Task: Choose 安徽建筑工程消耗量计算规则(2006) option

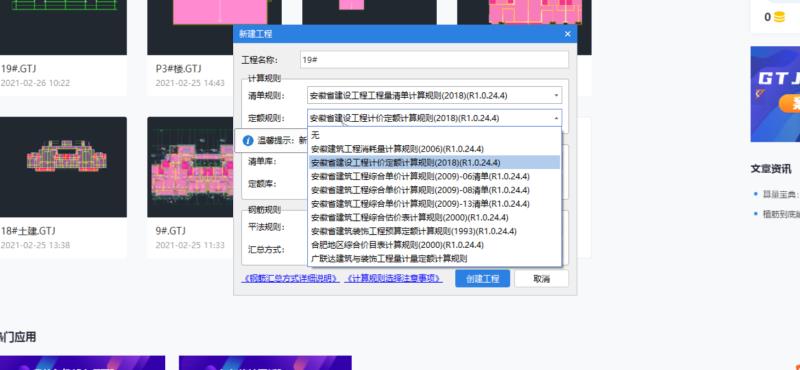Action: coord(434,149)
